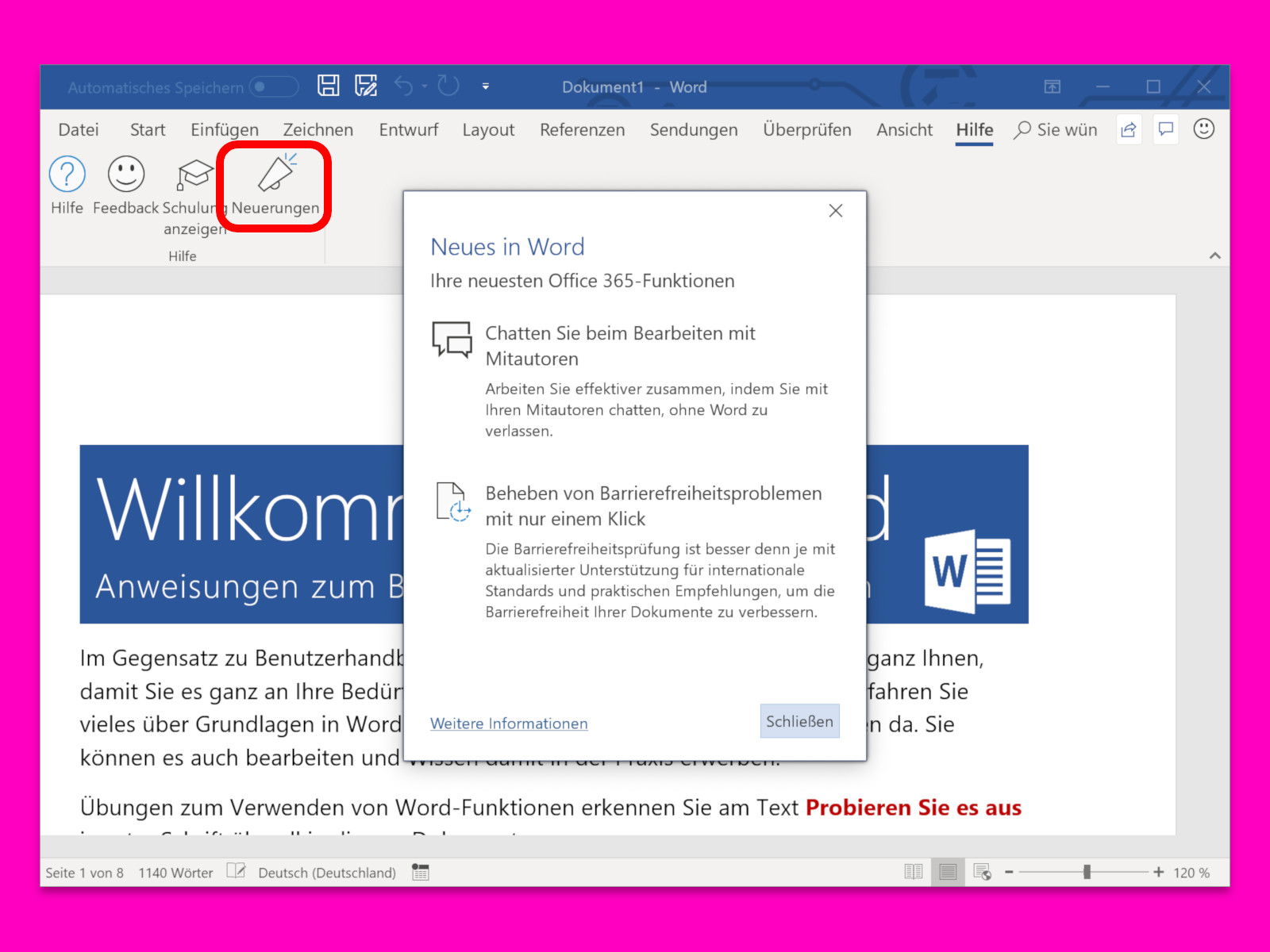Image resolution: width=1270 pixels, height=952 pixels.
Task: Collapse the ribbon with chevron arrow
Action: pyautogui.click(x=1214, y=255)
